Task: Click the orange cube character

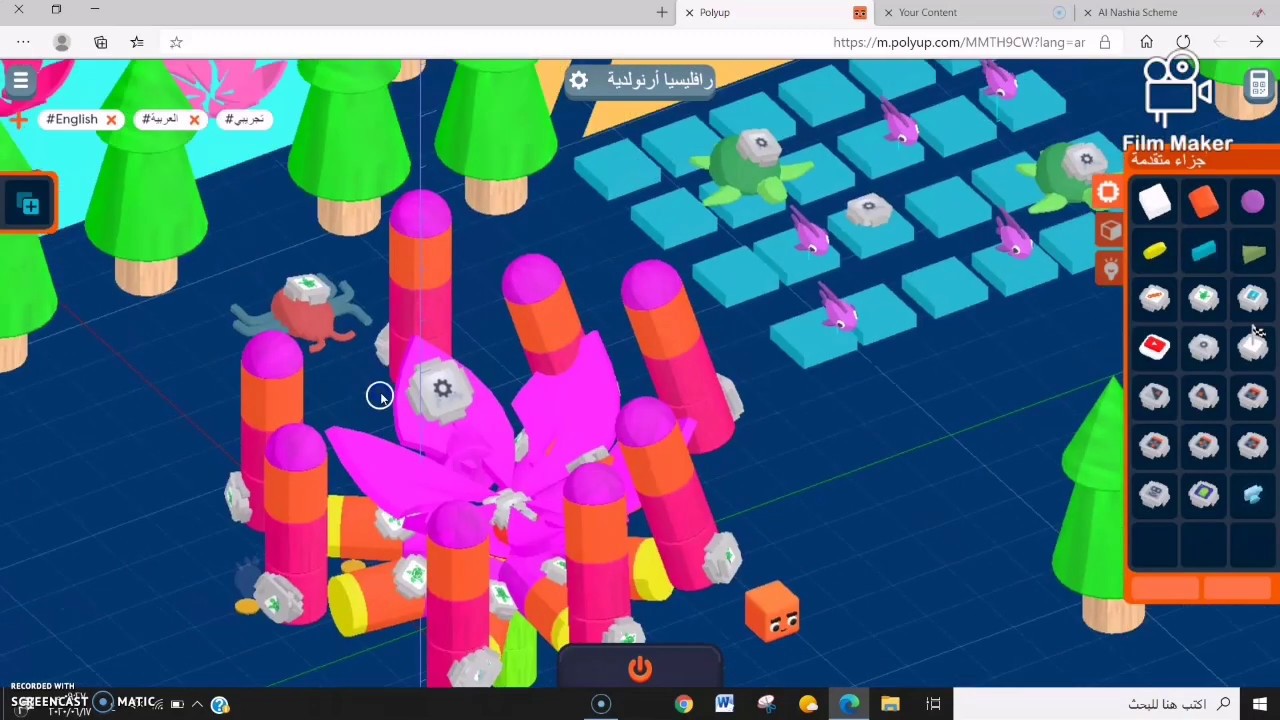Action: point(772,610)
